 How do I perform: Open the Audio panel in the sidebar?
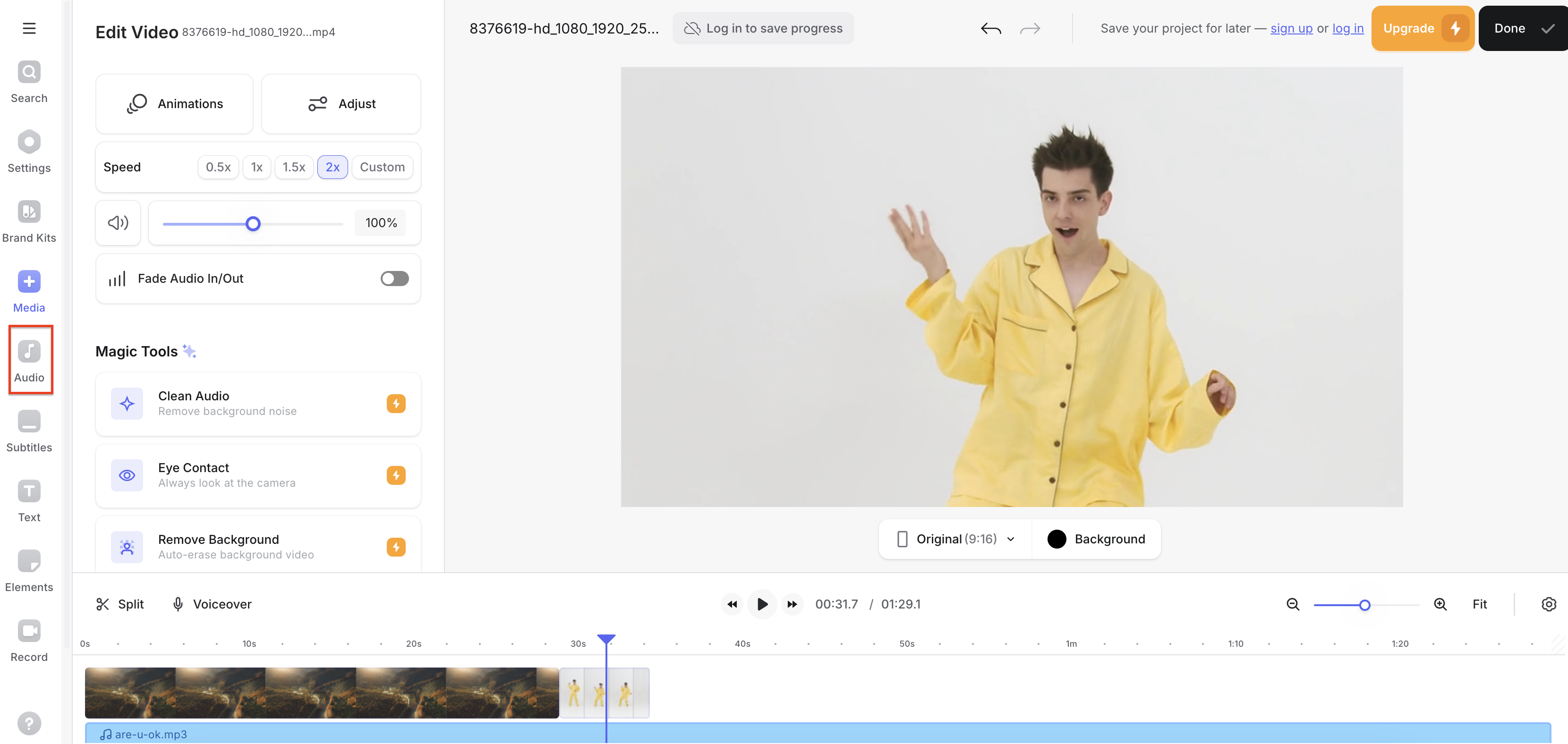pos(29,359)
